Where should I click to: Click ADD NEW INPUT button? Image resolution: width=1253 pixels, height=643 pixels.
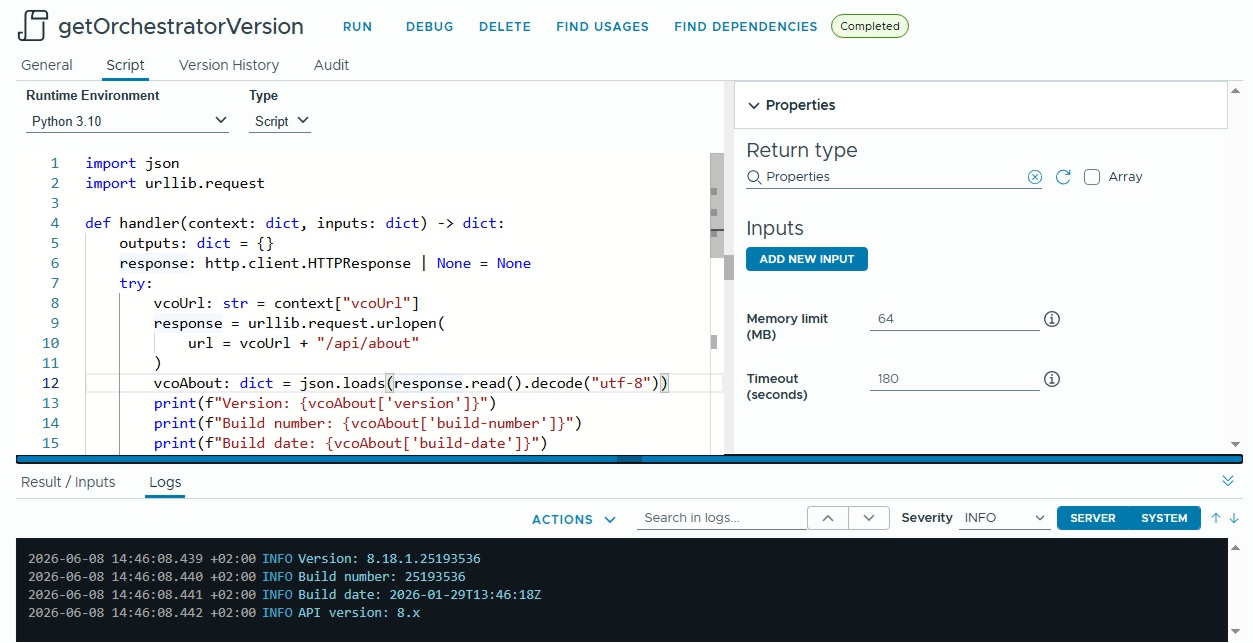point(807,259)
